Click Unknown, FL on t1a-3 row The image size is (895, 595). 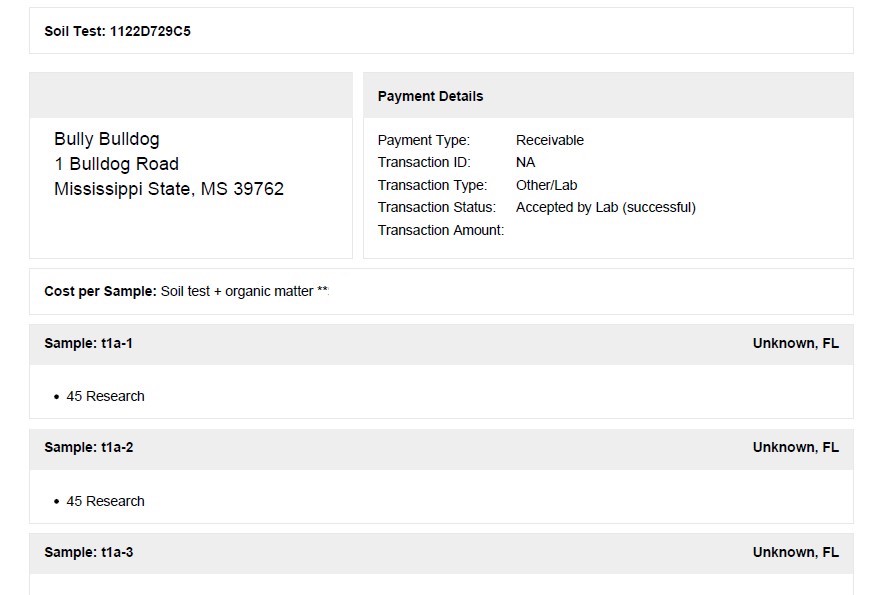(x=796, y=552)
